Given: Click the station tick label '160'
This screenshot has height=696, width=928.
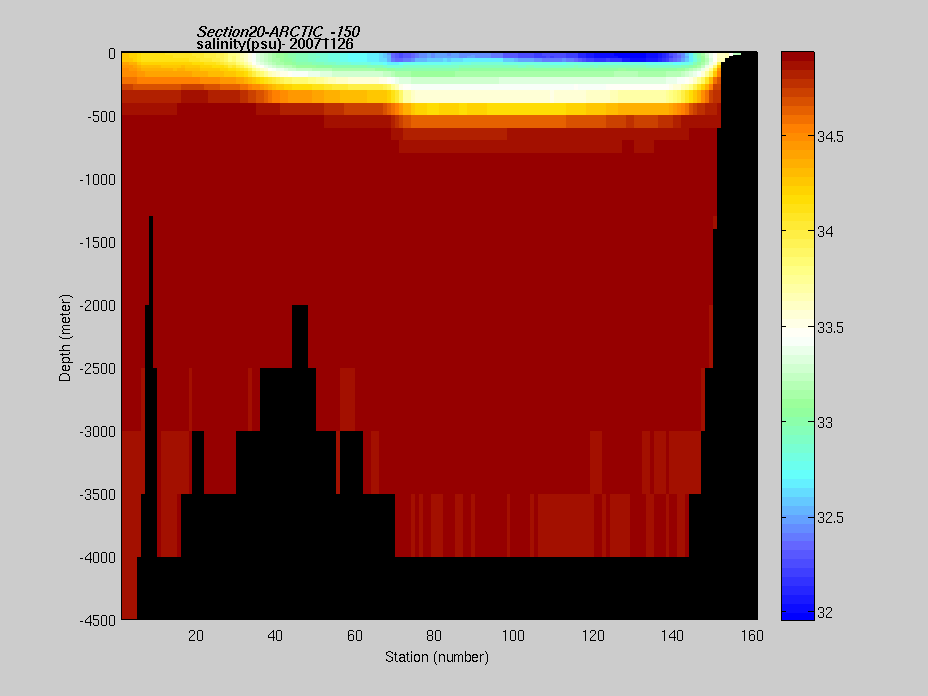Looking at the screenshot, I should pos(752,636).
